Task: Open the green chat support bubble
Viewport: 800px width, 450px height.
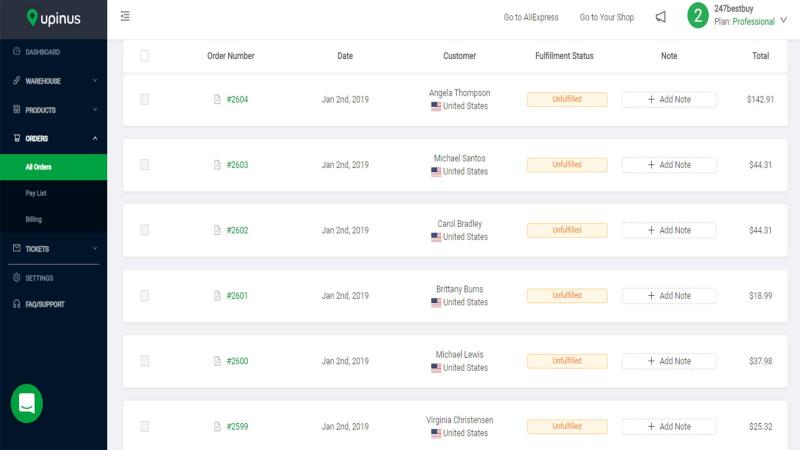Action: [27, 403]
